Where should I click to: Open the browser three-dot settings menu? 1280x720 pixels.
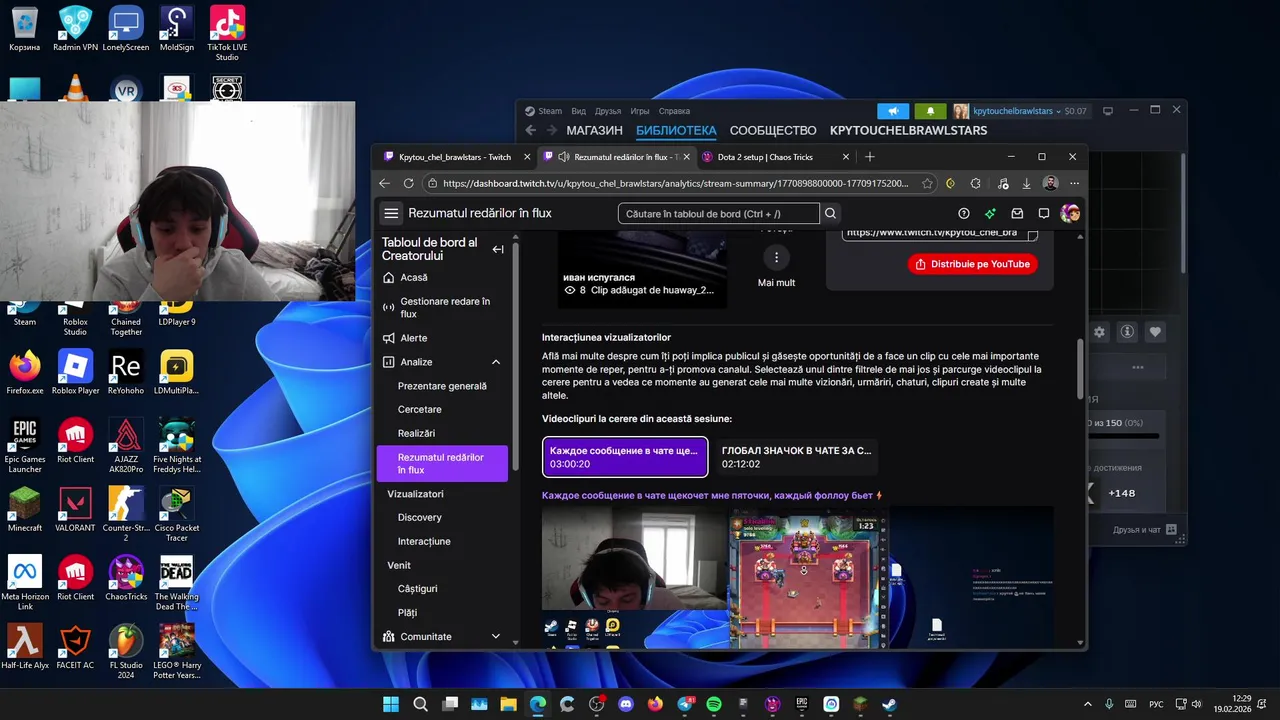(1074, 183)
